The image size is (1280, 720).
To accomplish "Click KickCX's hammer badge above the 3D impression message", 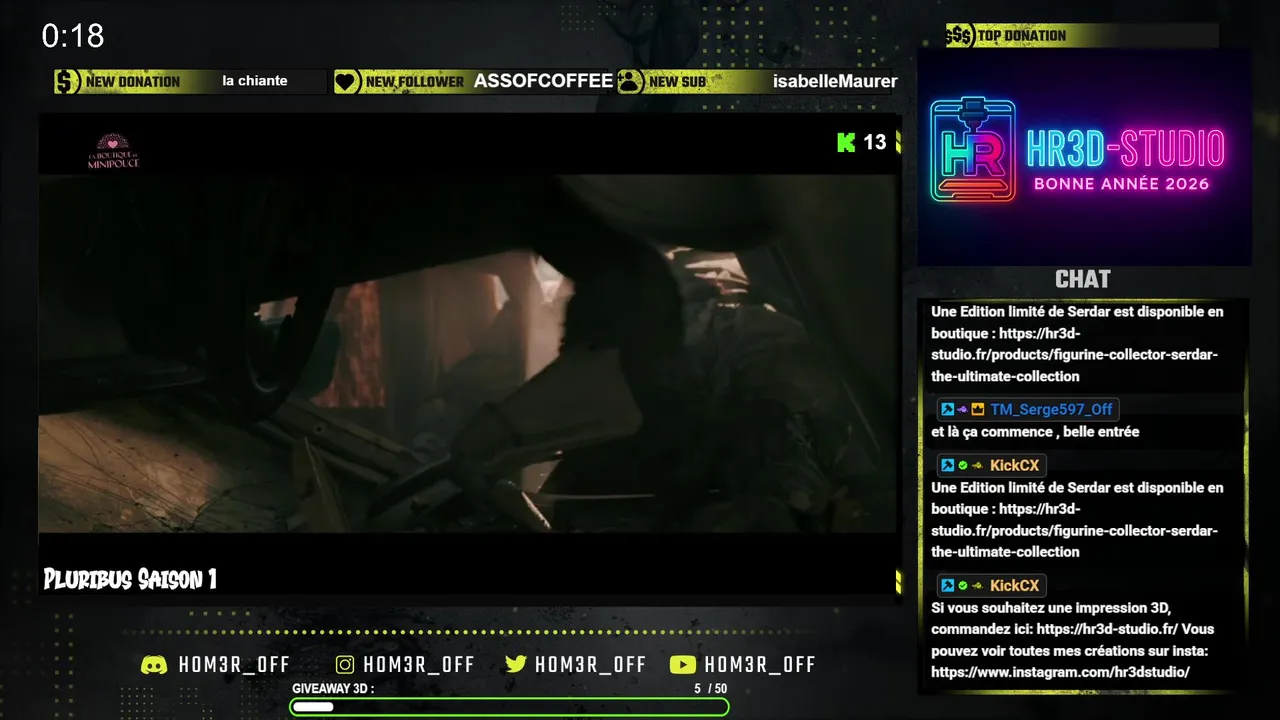I will point(946,586).
